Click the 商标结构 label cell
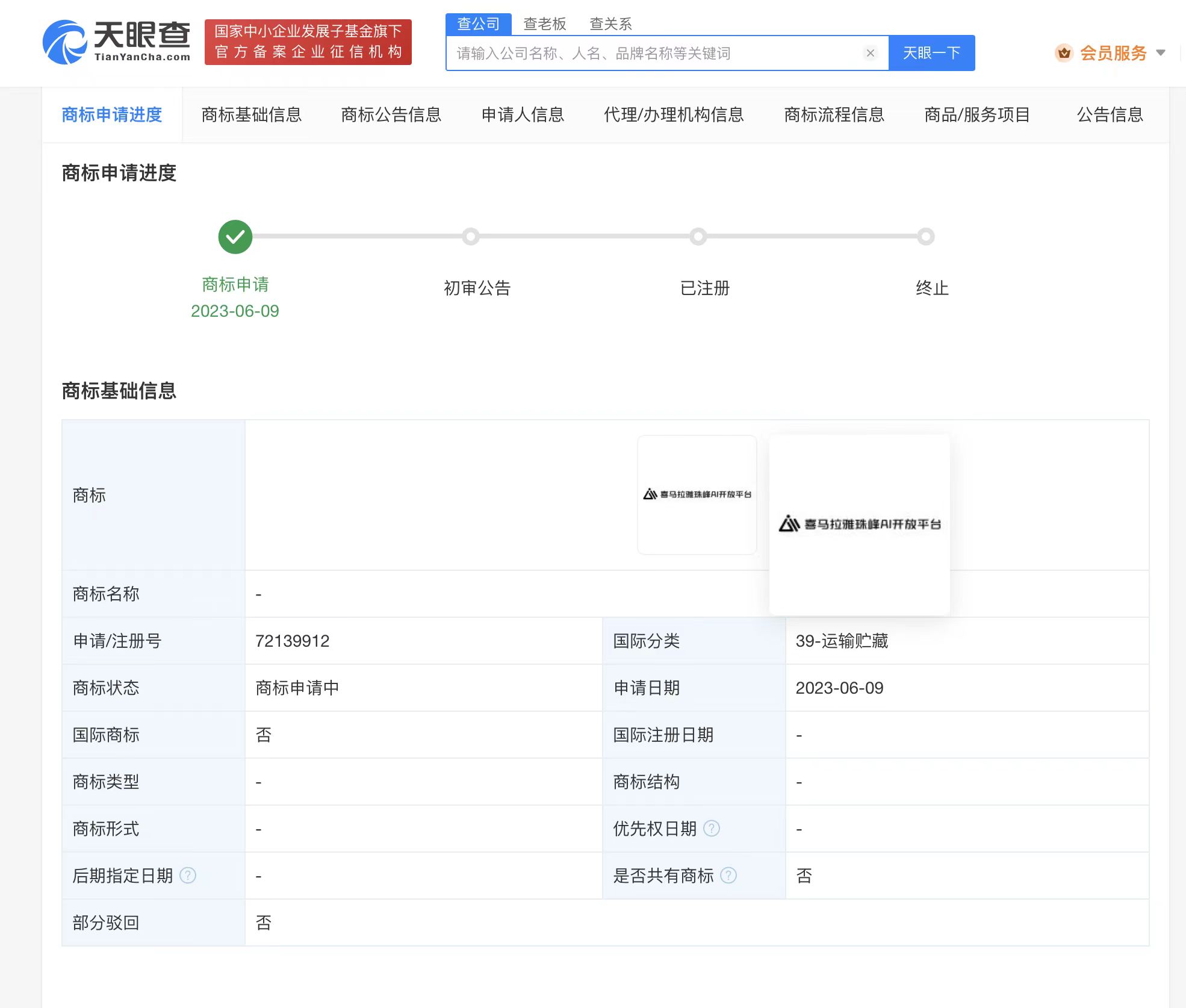The height and width of the screenshot is (1008, 1186). (x=694, y=782)
